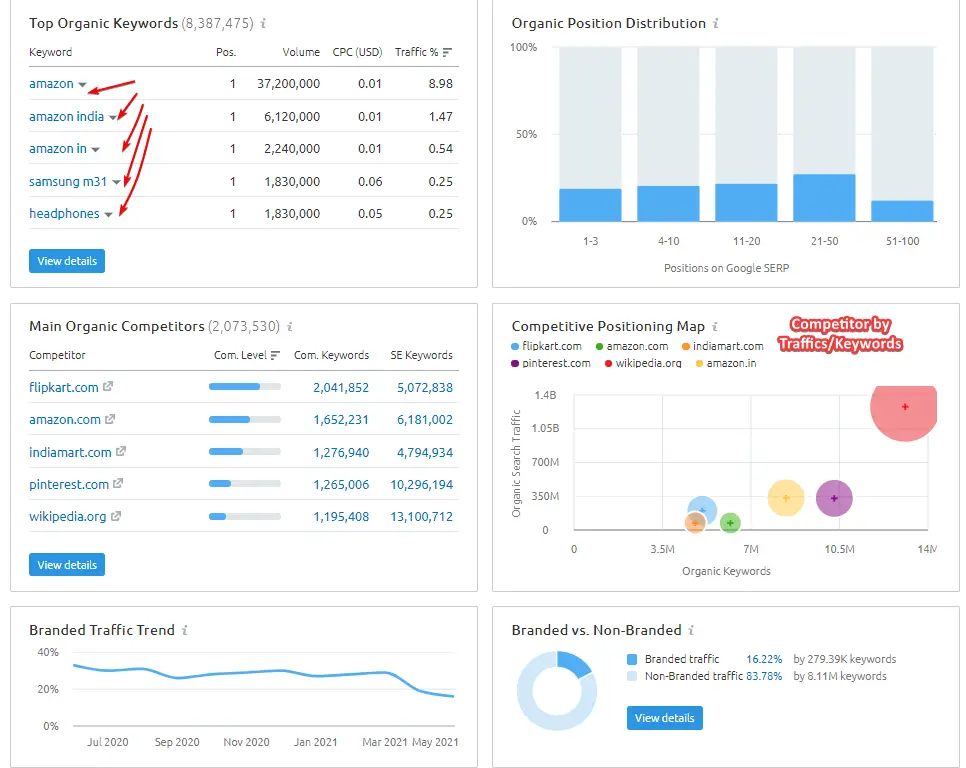Toggle wikipedia.org legend entry in positioning map
966x768 pixels.
coord(643,363)
